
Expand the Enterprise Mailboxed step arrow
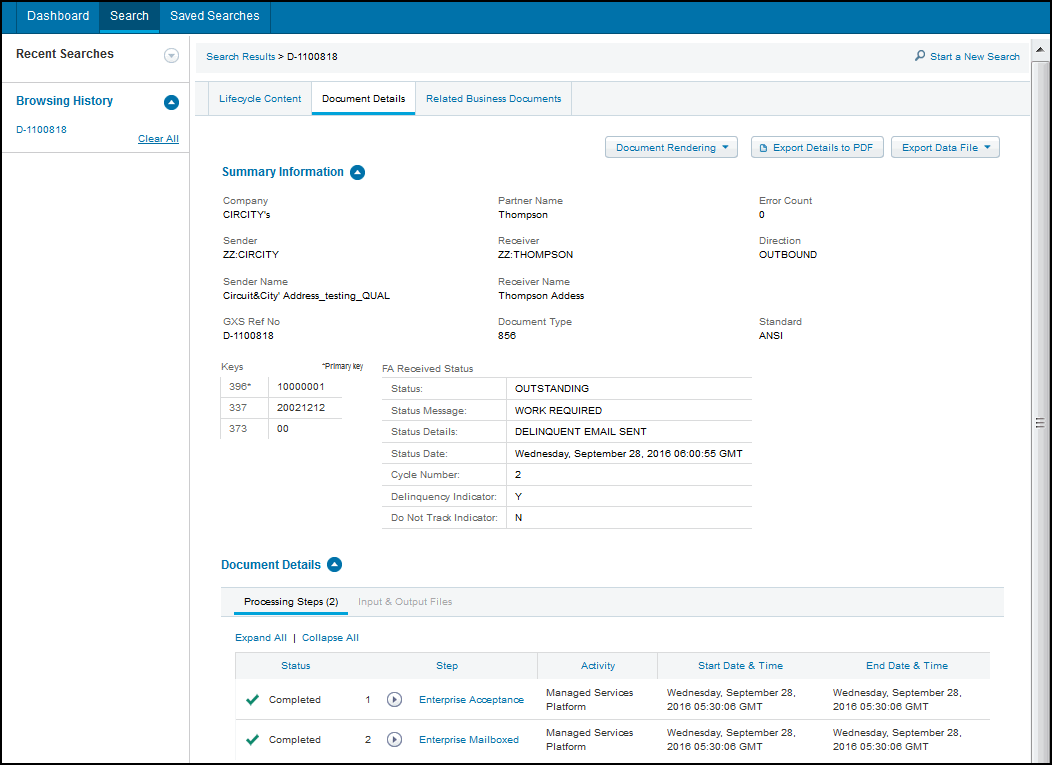(x=394, y=740)
